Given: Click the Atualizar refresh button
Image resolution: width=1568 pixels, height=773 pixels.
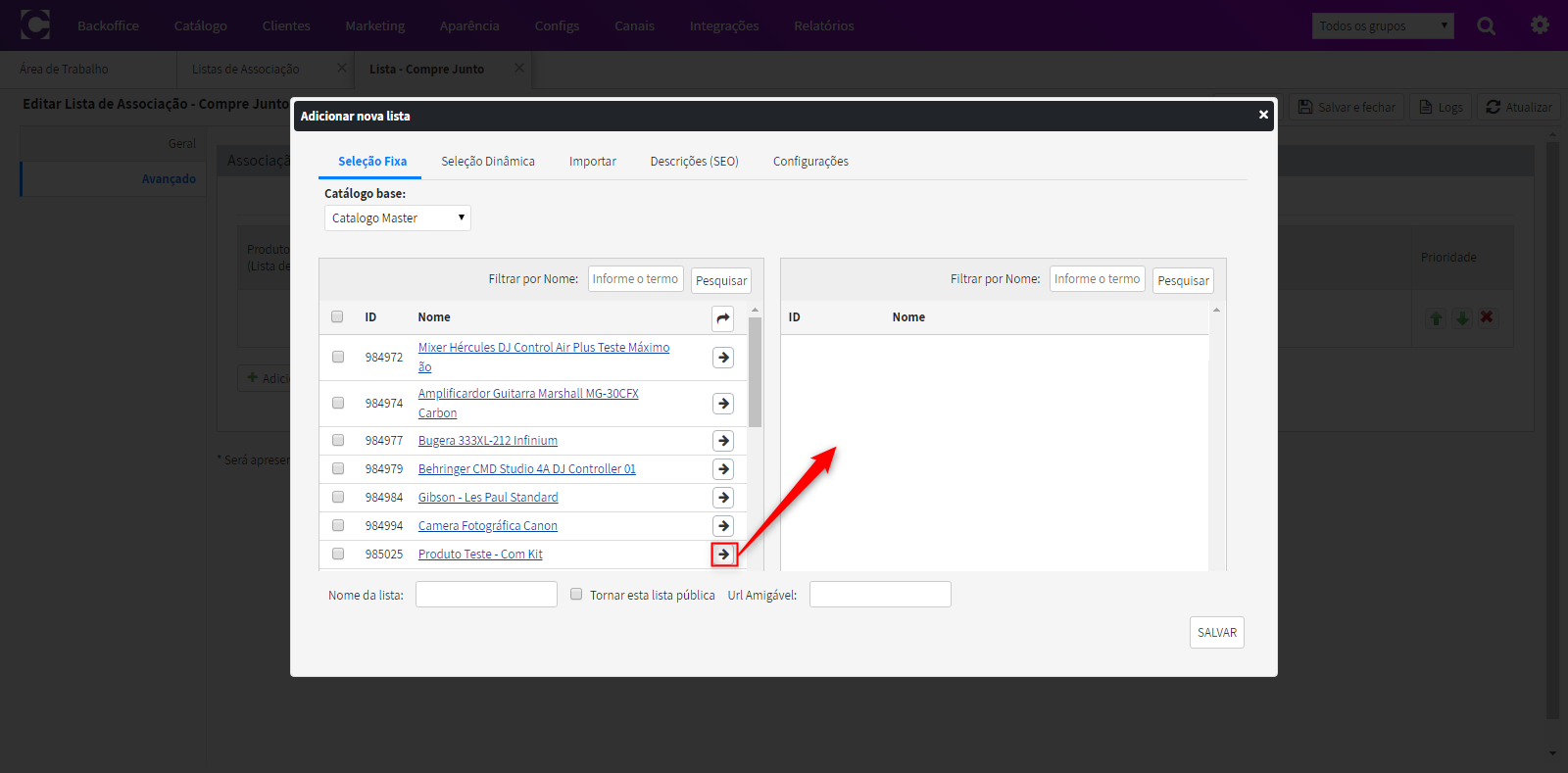Looking at the screenshot, I should [1519, 107].
